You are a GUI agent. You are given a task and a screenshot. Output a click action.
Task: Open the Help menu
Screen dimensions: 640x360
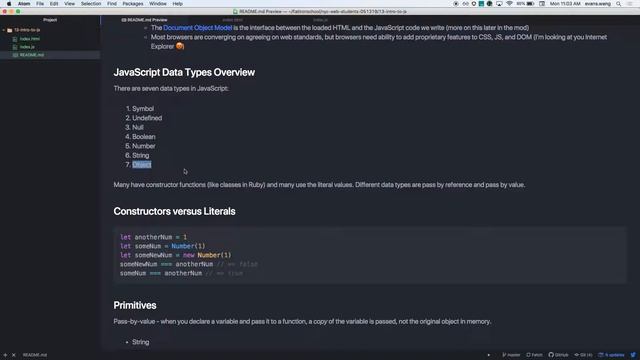pyautogui.click(x=178, y=4)
